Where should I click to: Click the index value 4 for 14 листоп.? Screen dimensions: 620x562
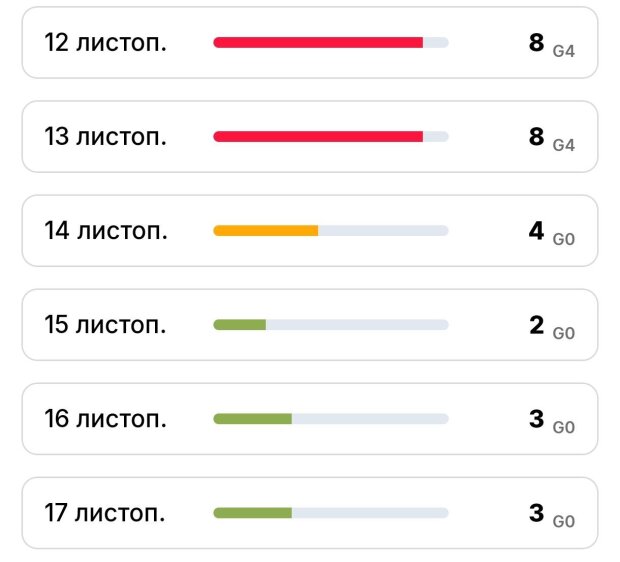pyautogui.click(x=537, y=231)
